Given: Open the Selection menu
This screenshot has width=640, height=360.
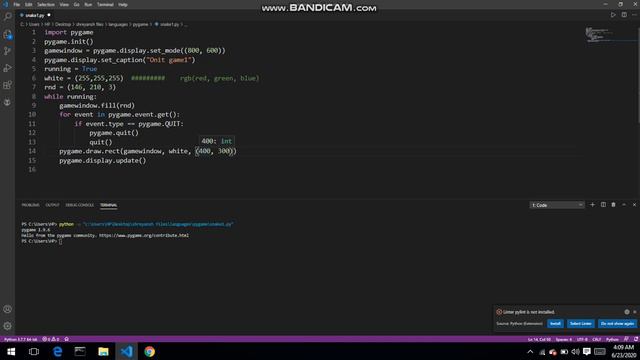Looking at the screenshot, I should coord(46,4).
